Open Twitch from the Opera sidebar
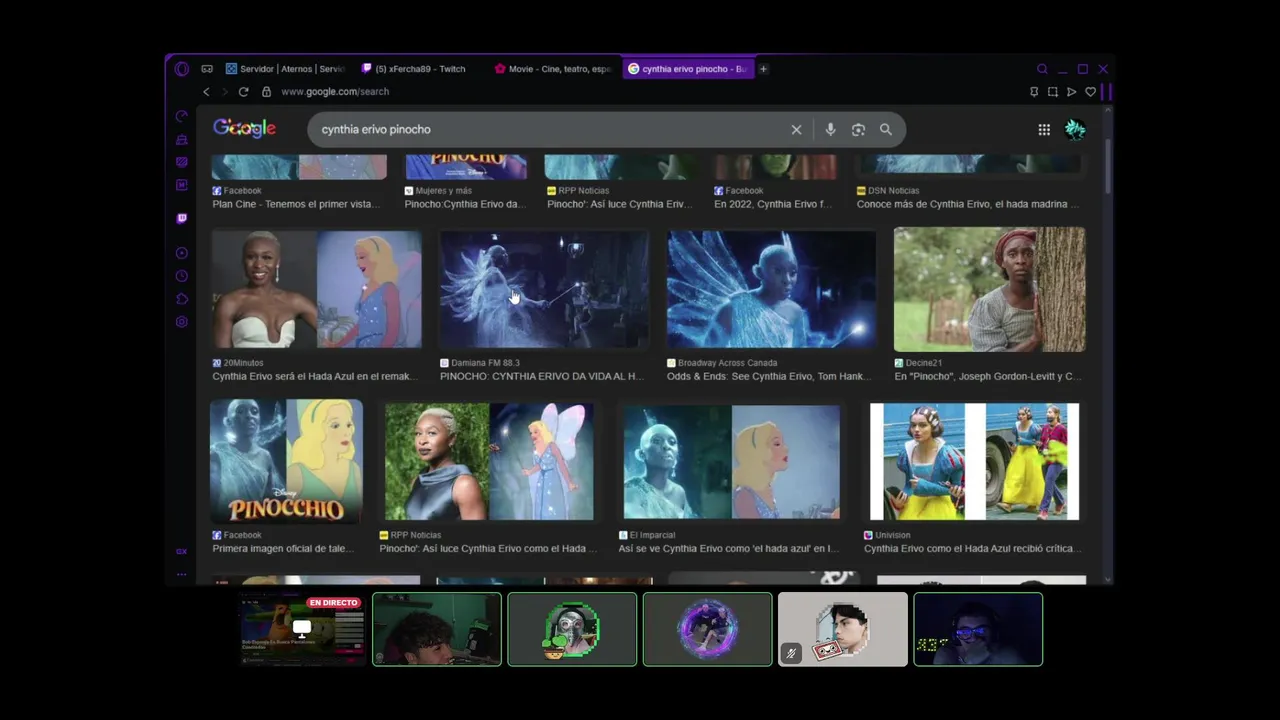This screenshot has height=720, width=1280. point(181,218)
